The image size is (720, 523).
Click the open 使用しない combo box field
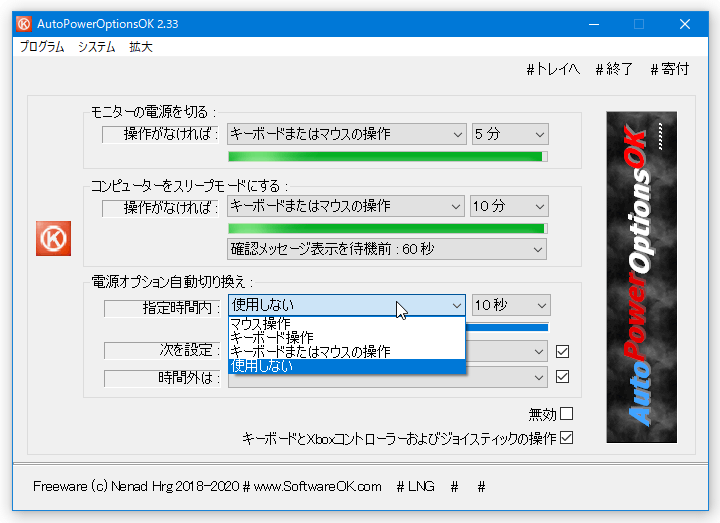click(x=347, y=305)
